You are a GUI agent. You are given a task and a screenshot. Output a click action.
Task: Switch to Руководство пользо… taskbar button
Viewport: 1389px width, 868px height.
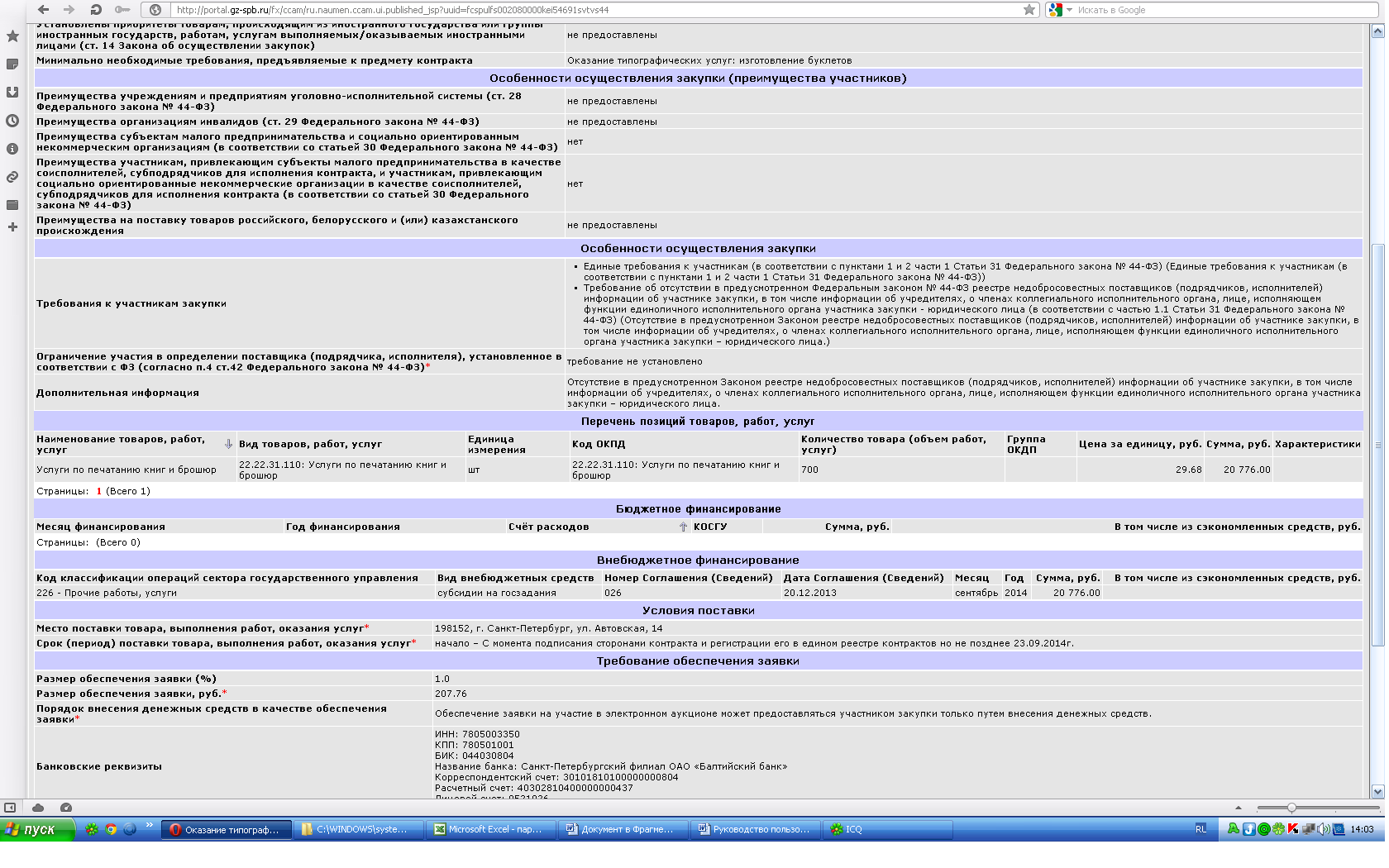[755, 829]
